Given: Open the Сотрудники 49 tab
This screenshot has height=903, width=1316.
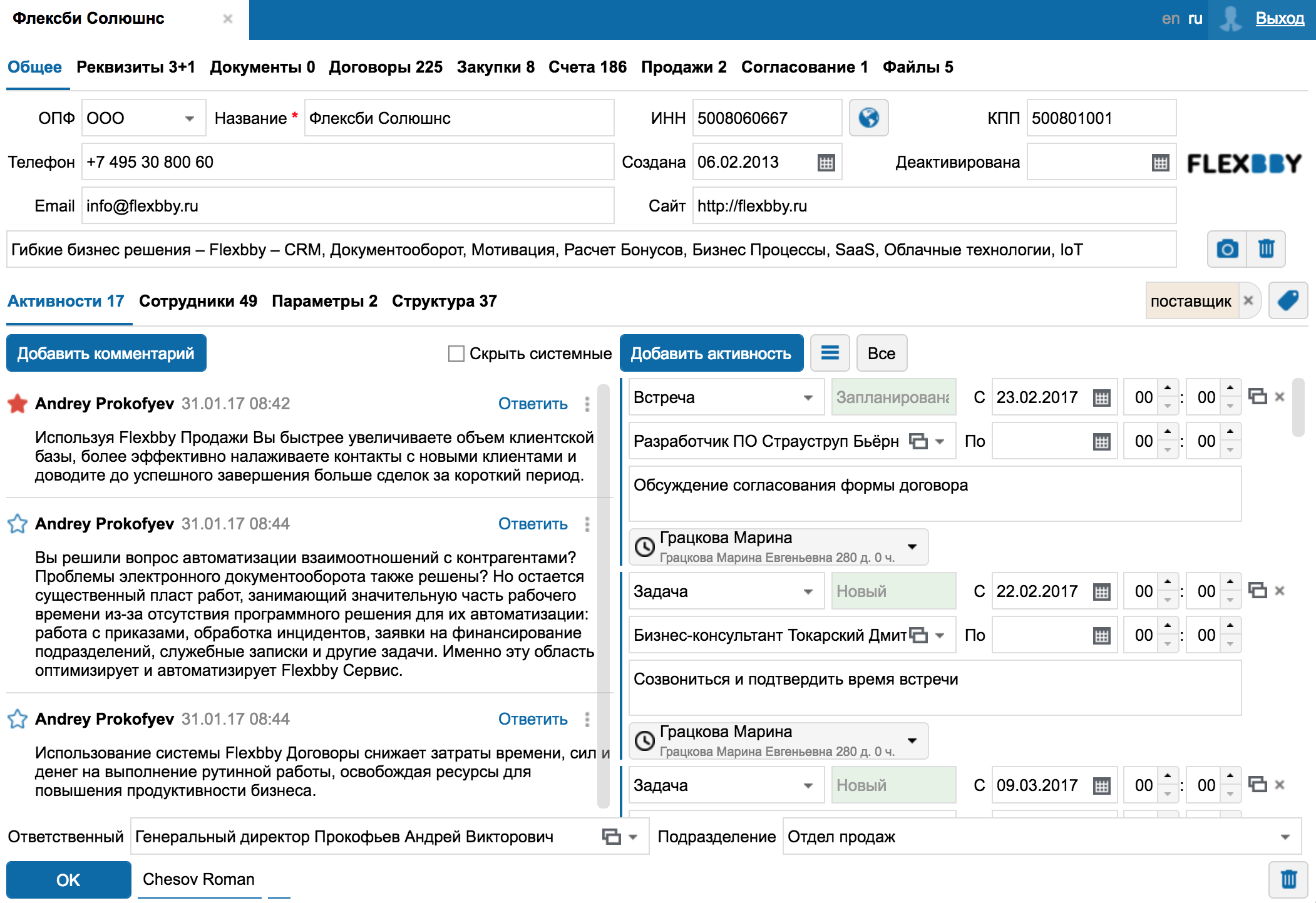Looking at the screenshot, I should pos(198,301).
